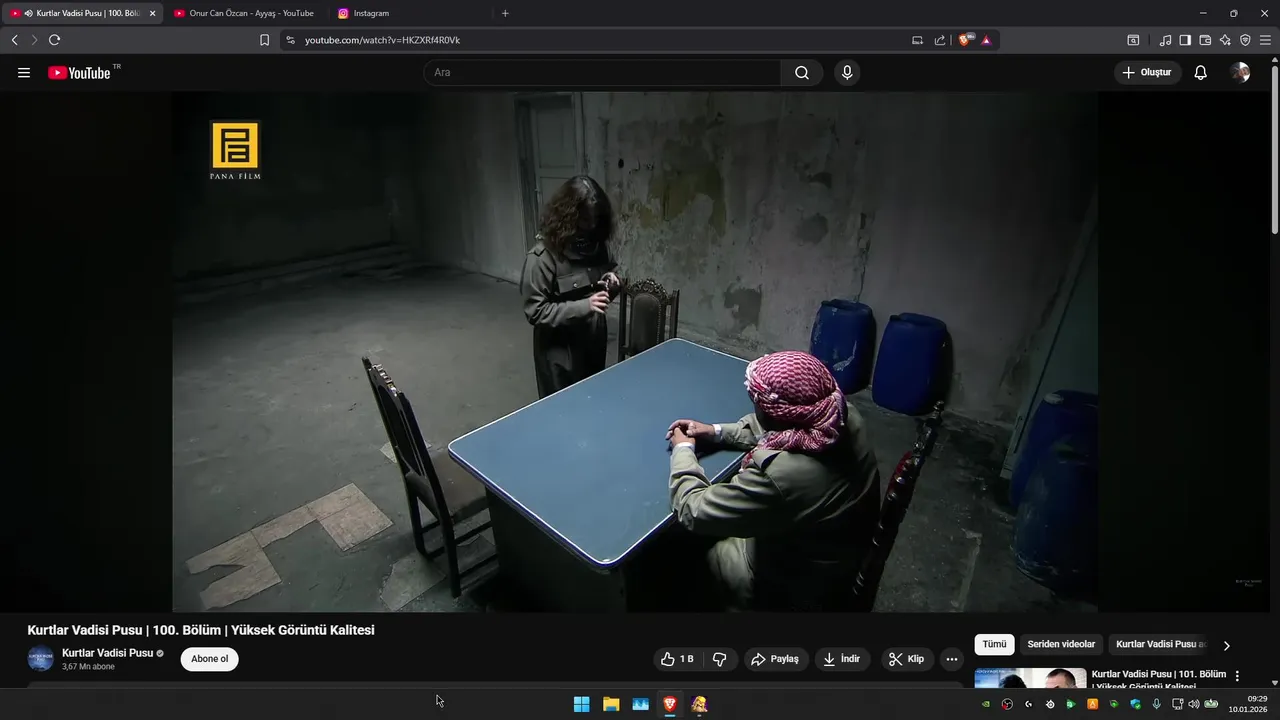The image size is (1280, 720).
Task: Open the Photos app on the taskbar
Action: (x=640, y=704)
